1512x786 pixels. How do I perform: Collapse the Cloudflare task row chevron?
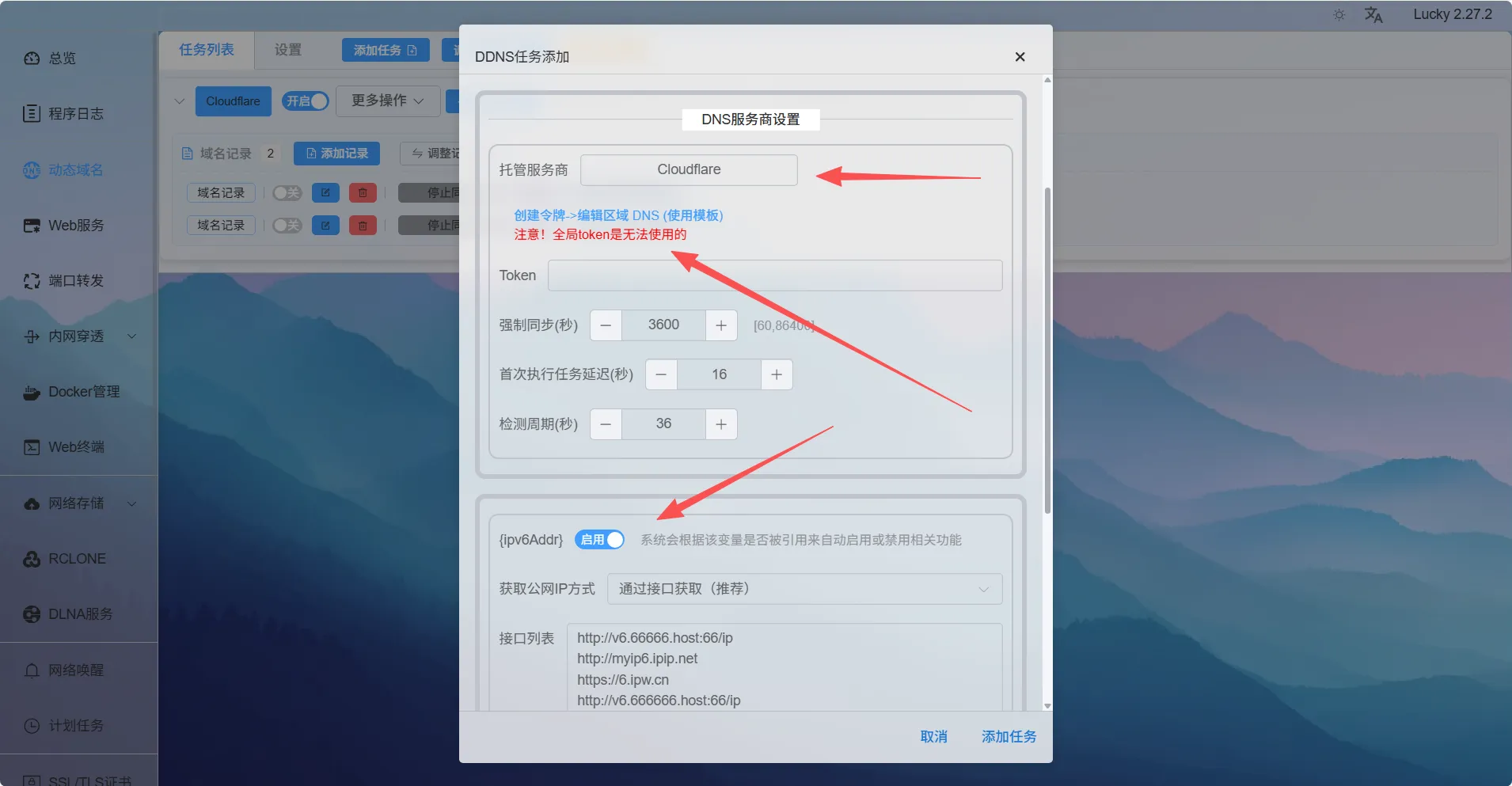180,101
